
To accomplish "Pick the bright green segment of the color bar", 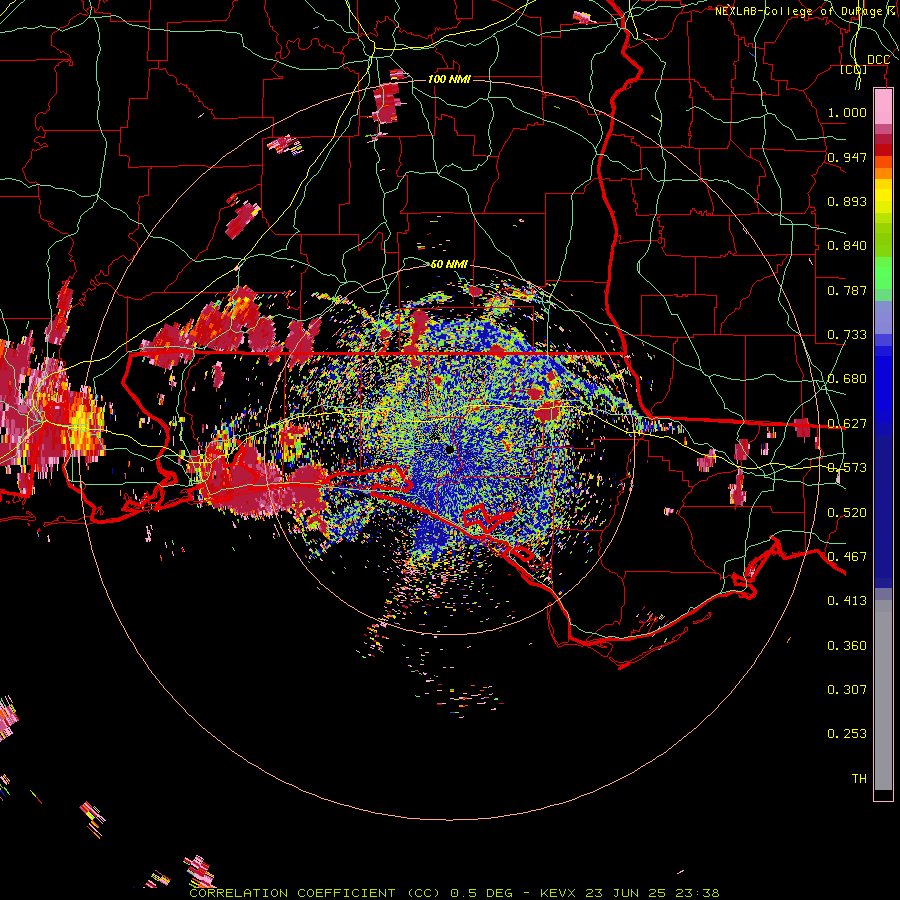I will point(883,273).
